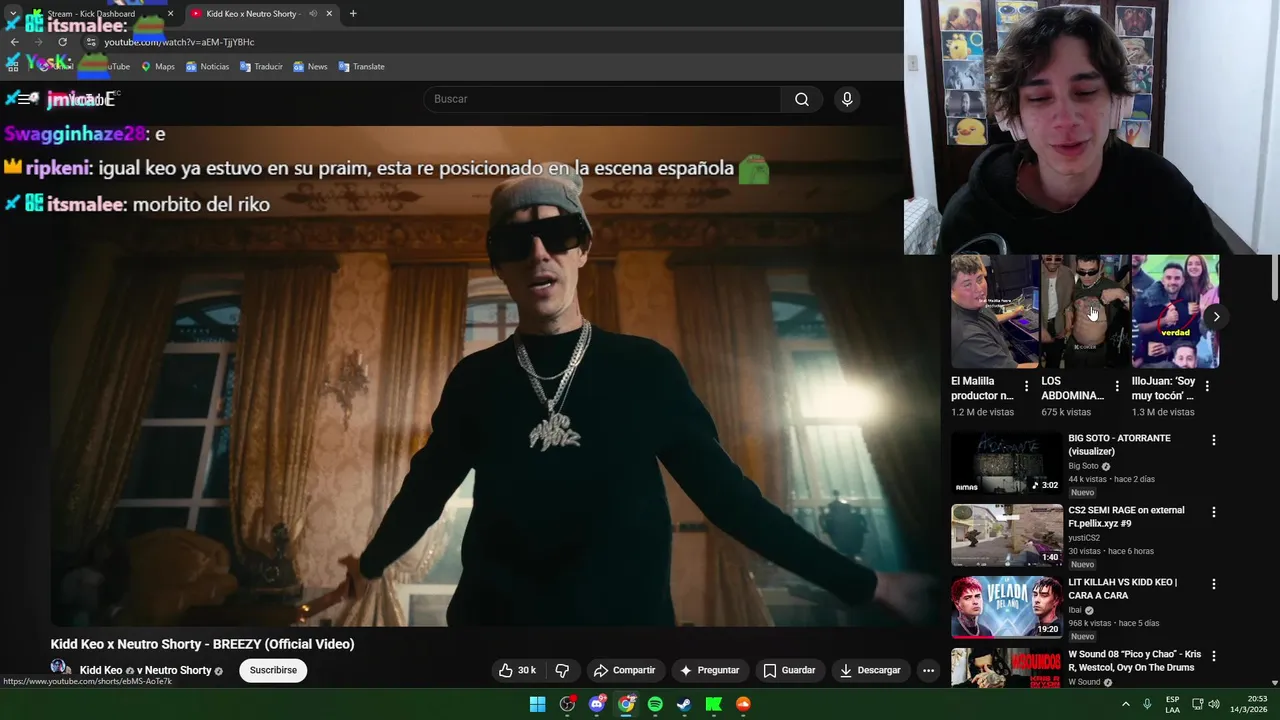Open CS2 SEMI RAGE video thumbnail
The width and height of the screenshot is (1280, 720).
1006,535
